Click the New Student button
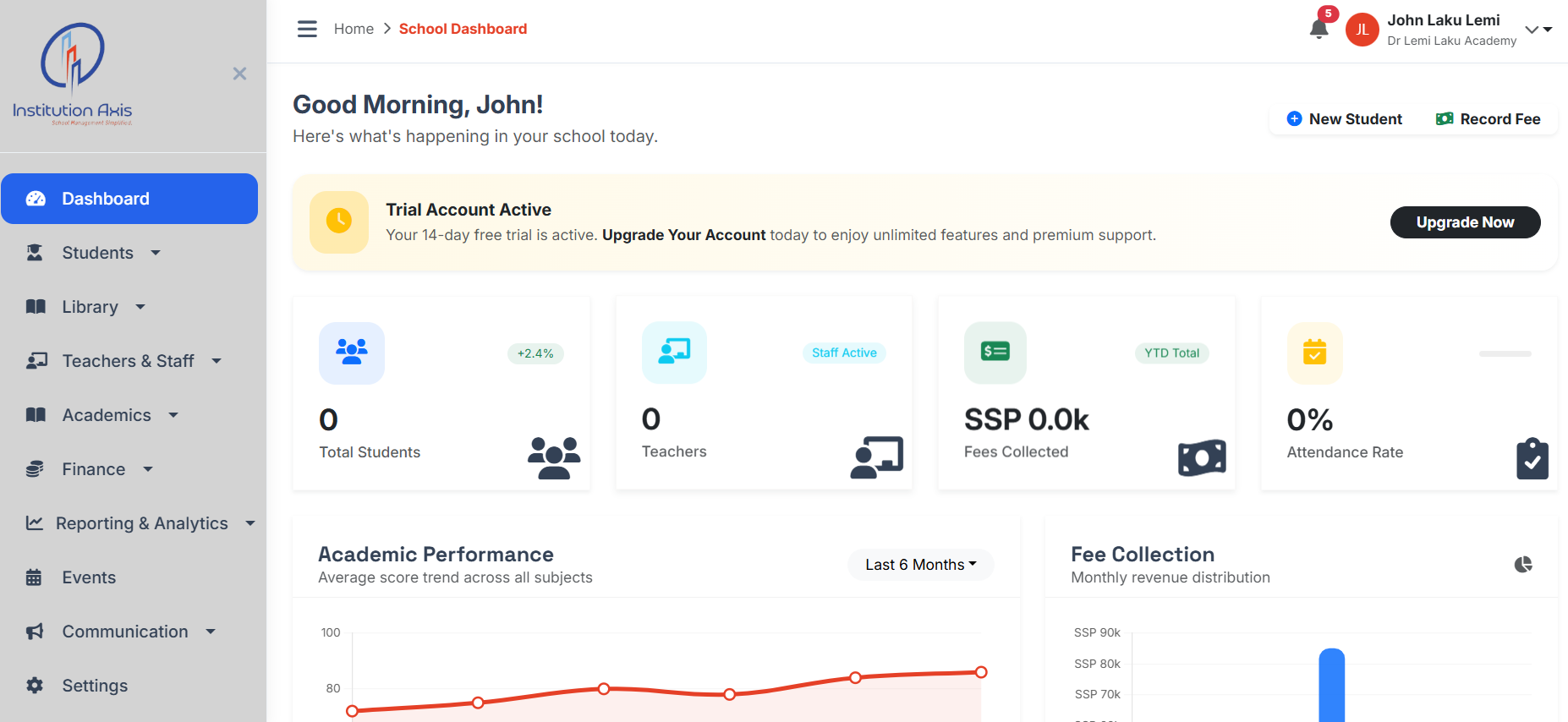Viewport: 1568px width, 722px height. 1345,119
